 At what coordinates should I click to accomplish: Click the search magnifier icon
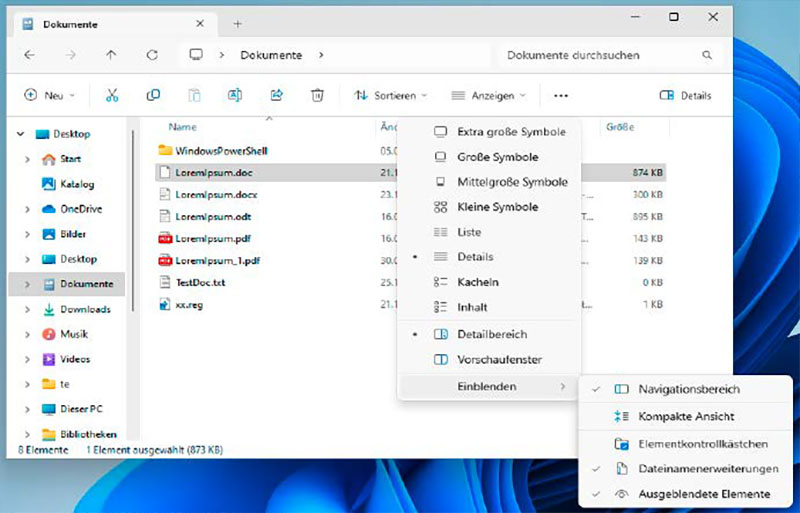click(x=707, y=55)
